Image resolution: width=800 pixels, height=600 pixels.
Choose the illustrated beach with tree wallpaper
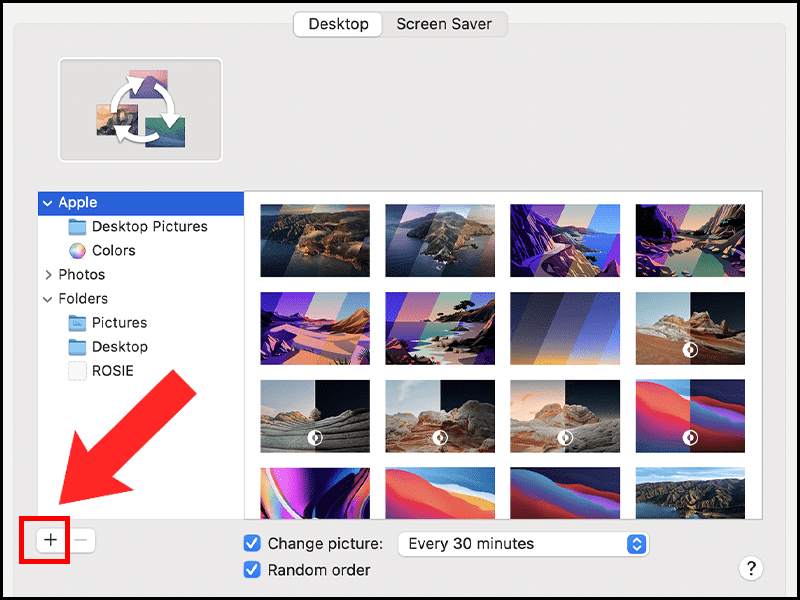(440, 329)
